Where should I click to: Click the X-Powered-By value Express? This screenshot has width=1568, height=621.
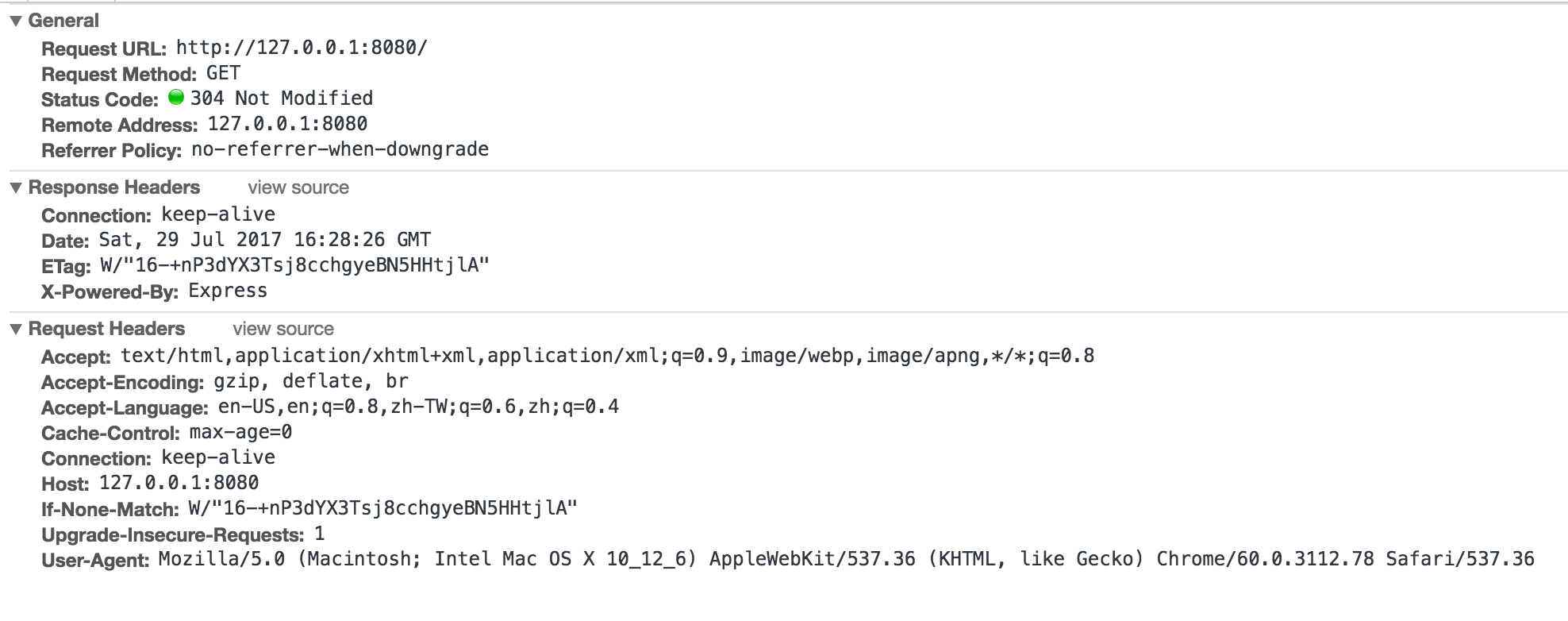(x=228, y=291)
